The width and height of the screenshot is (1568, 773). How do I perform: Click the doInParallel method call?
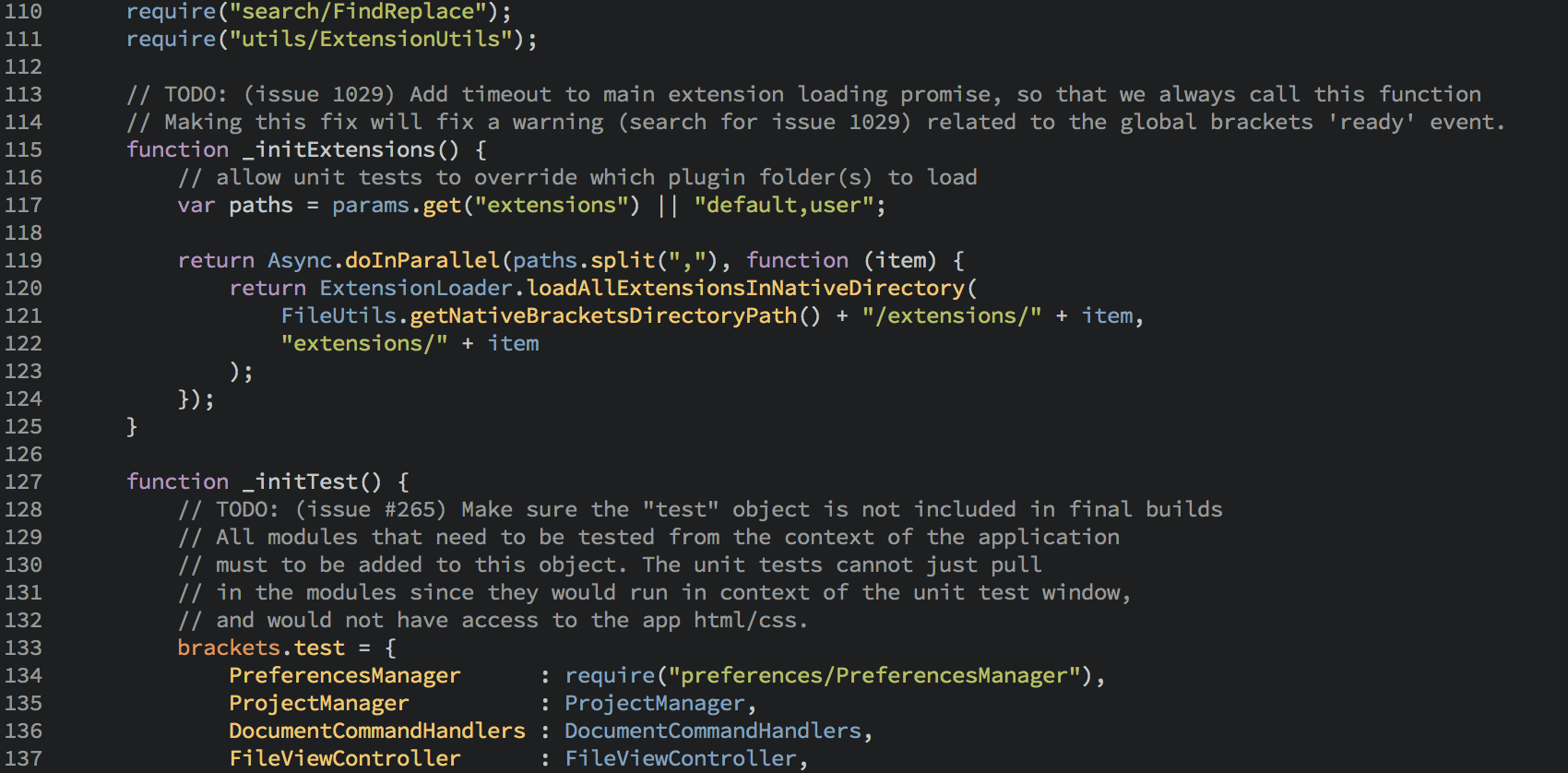422,260
